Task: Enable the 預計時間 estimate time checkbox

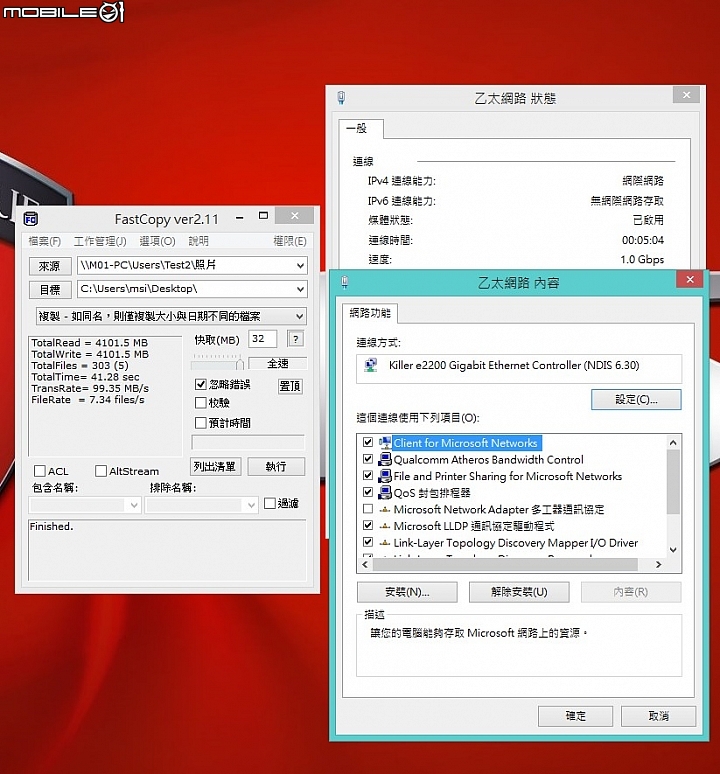Action: 200,423
